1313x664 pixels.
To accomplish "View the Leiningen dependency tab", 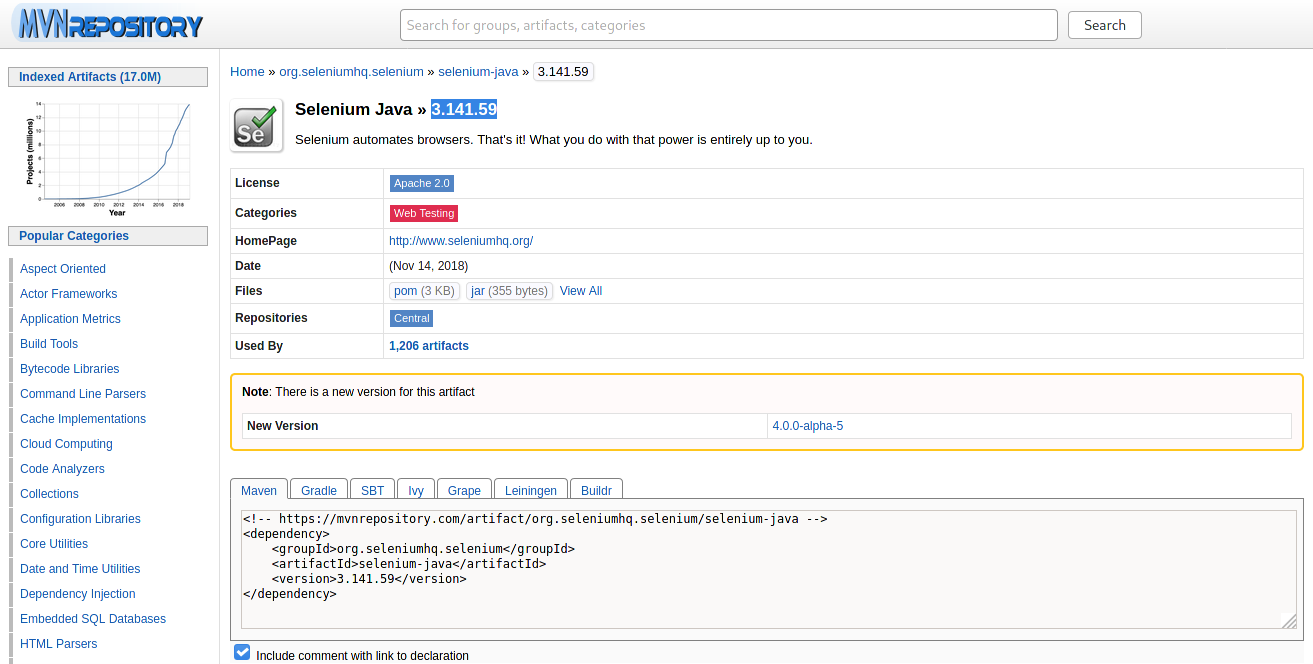I will [x=530, y=490].
